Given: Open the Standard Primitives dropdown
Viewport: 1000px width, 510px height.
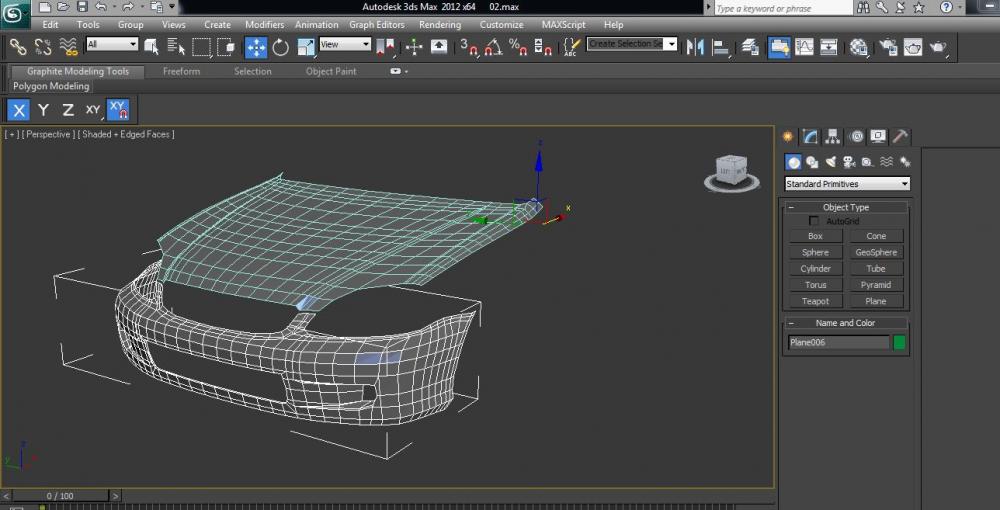Looking at the screenshot, I should (x=847, y=184).
